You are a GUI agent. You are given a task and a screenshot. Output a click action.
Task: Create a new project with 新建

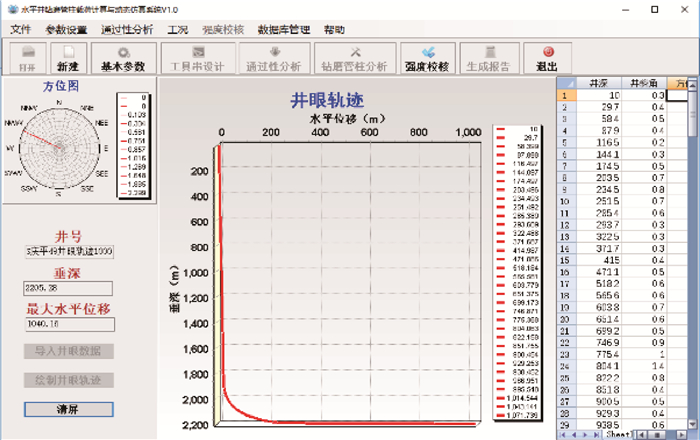67,56
